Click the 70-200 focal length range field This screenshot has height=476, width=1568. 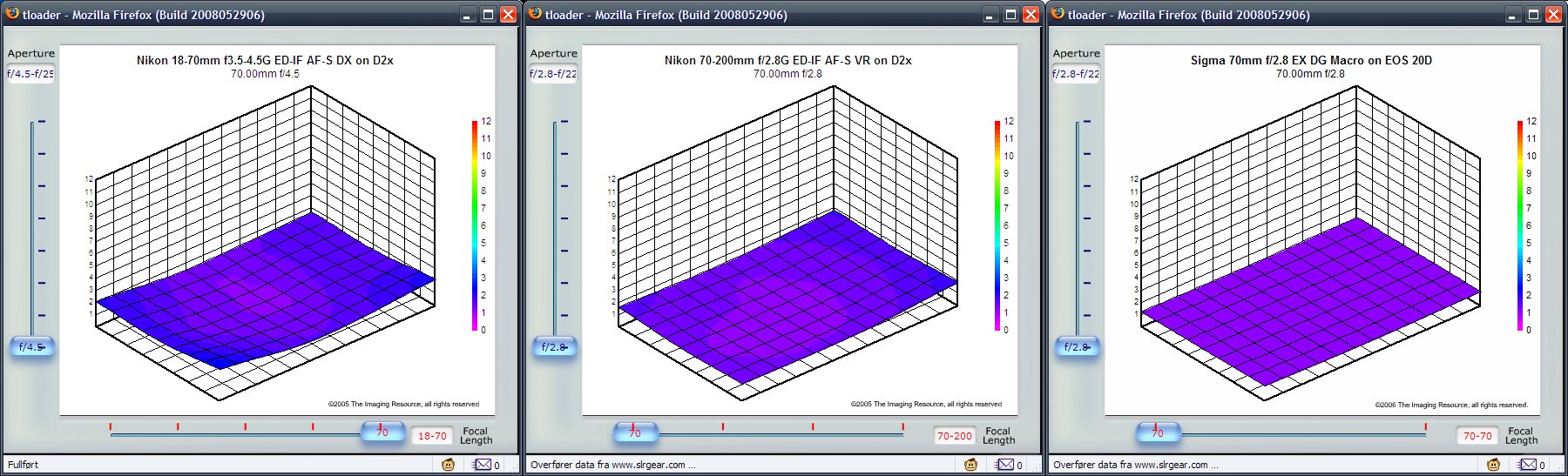[955, 436]
